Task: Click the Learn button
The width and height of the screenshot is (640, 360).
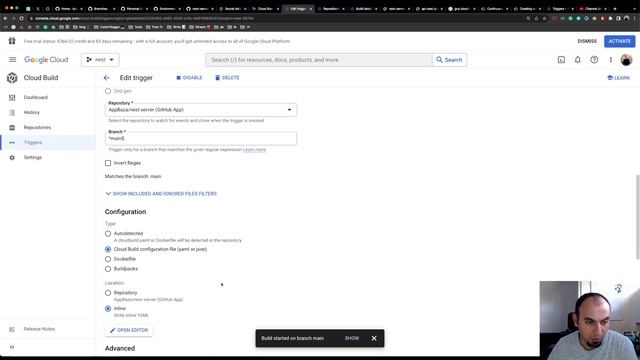Action: click(618, 78)
